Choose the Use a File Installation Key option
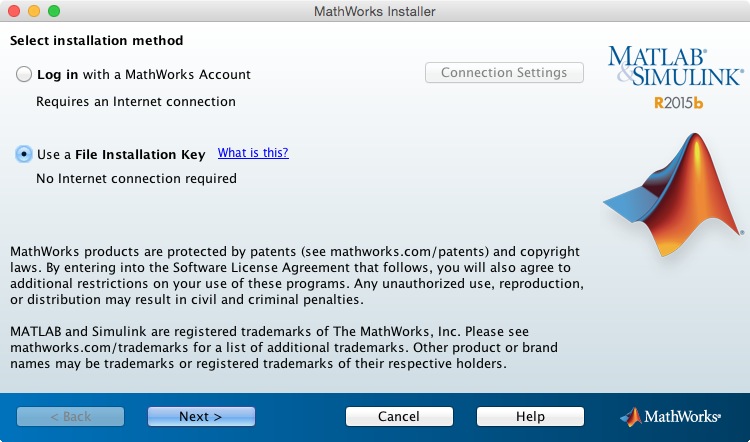This screenshot has height=442, width=750. [x=24, y=154]
